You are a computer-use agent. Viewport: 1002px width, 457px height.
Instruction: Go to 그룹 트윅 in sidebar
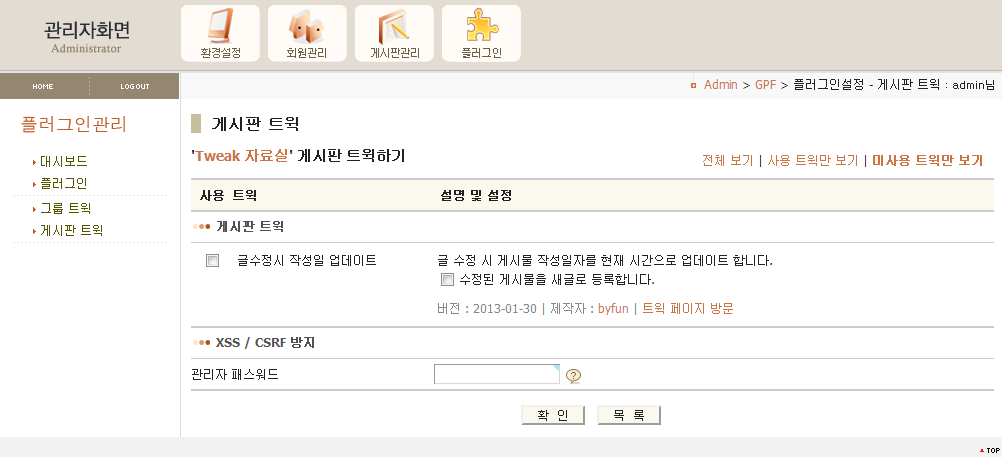65,209
